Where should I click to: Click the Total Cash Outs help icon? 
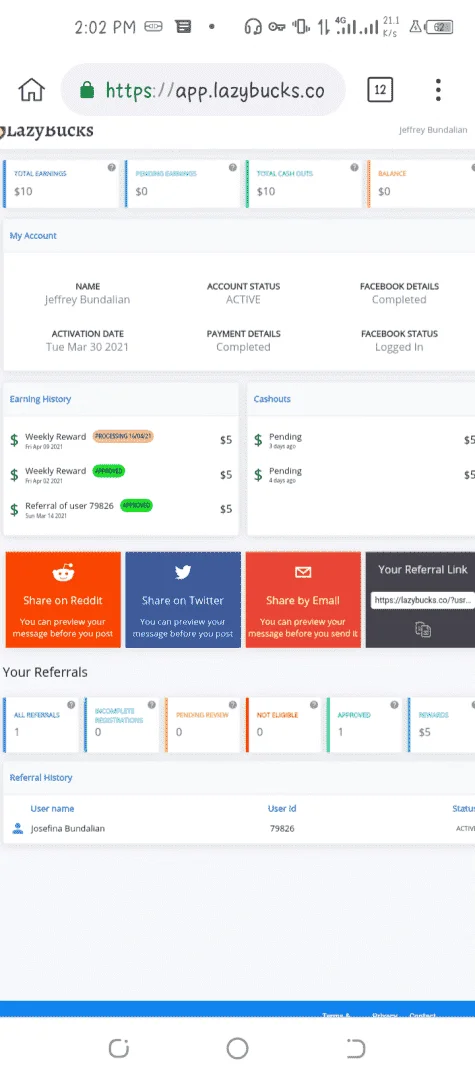click(x=354, y=167)
